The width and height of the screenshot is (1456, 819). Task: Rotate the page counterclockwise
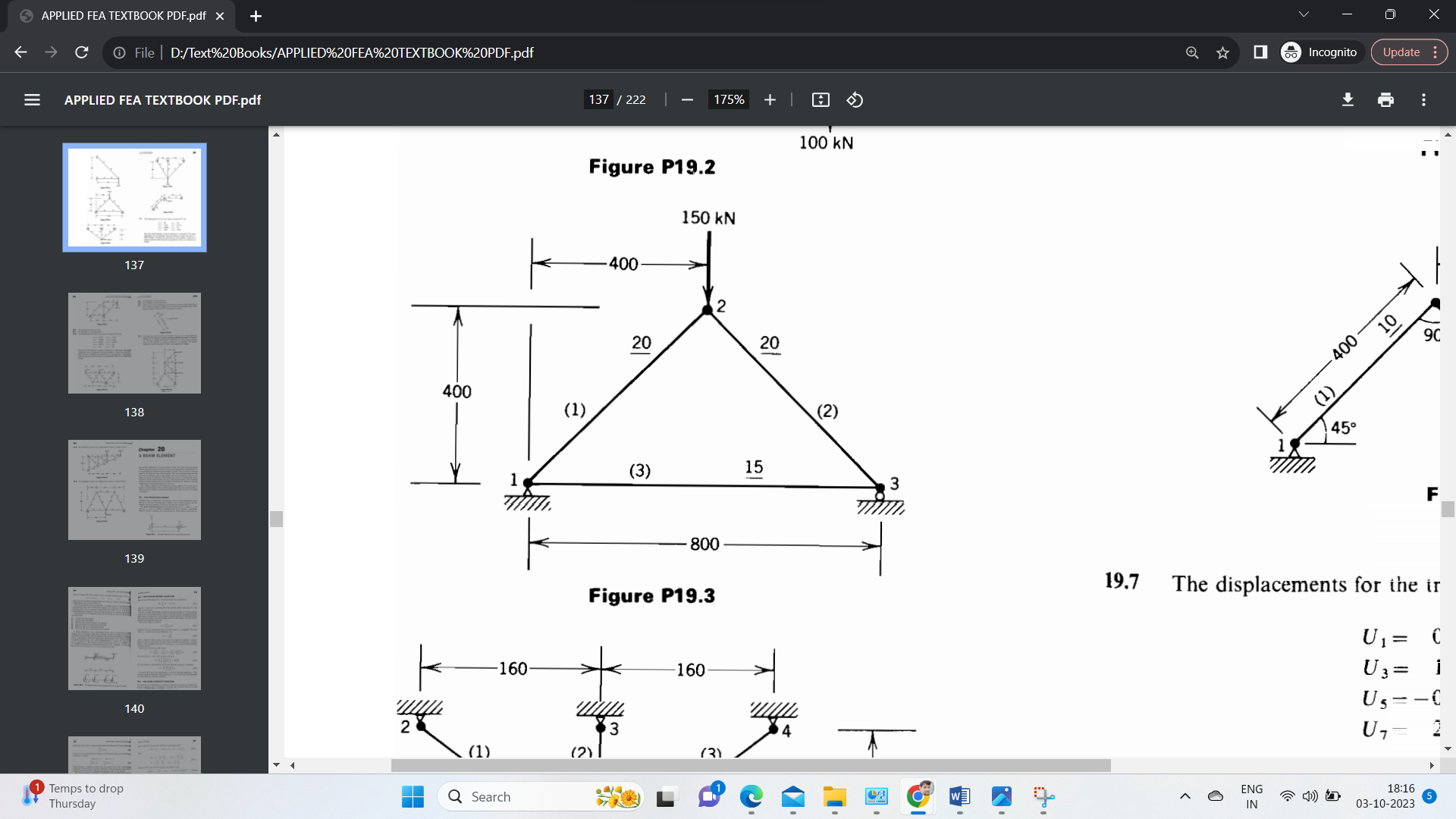(854, 99)
